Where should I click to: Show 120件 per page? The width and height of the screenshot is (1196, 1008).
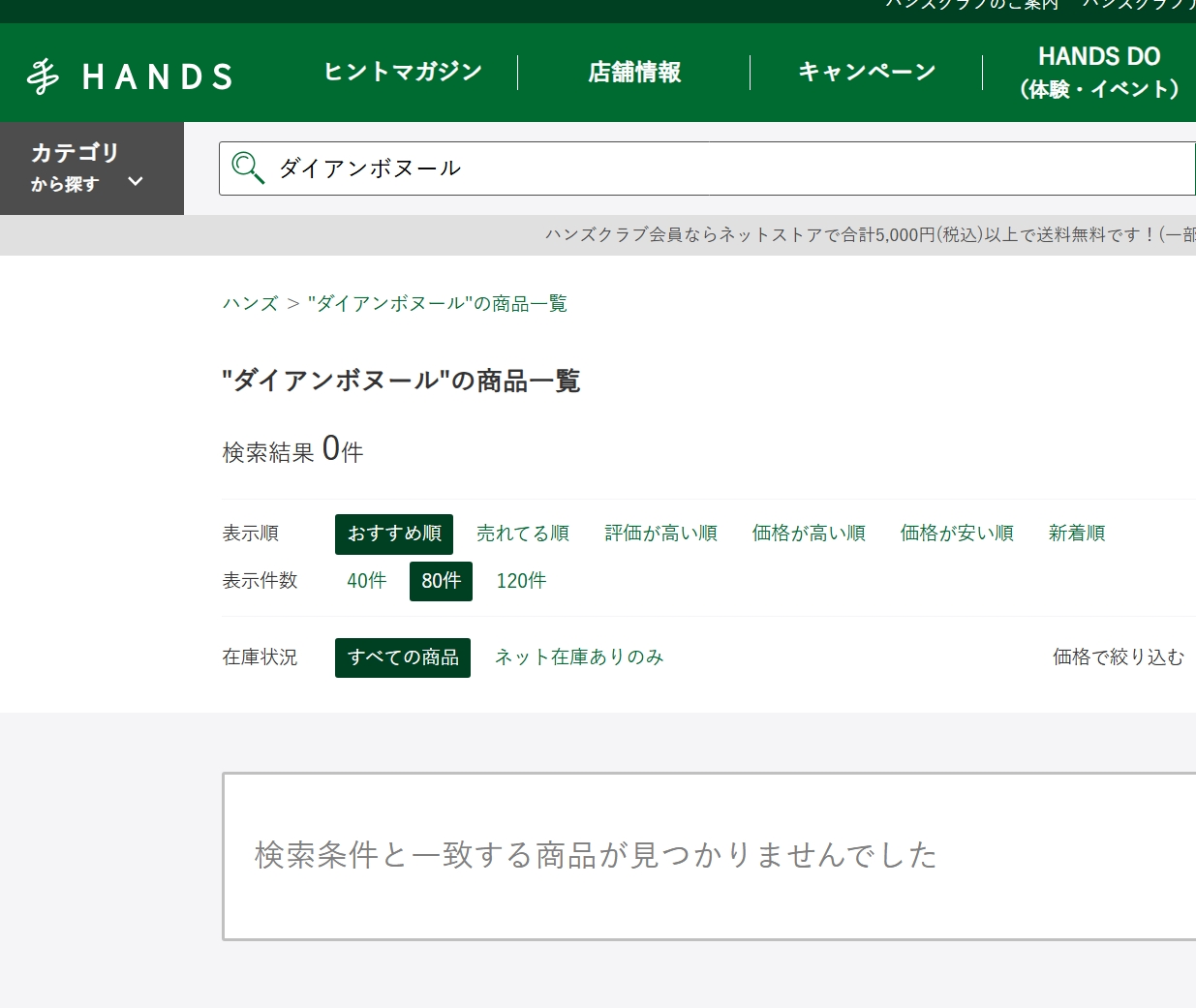coord(521,581)
